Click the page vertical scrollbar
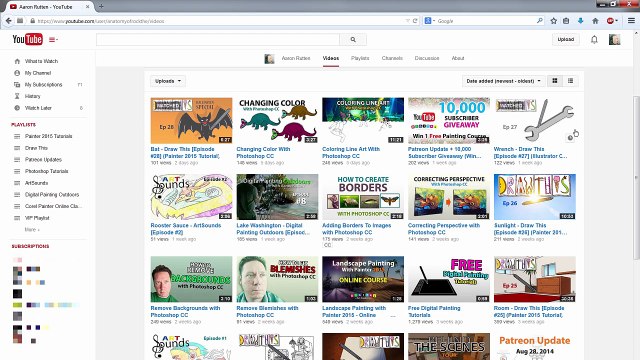Image resolution: width=640 pixels, height=360 pixels. 636,178
